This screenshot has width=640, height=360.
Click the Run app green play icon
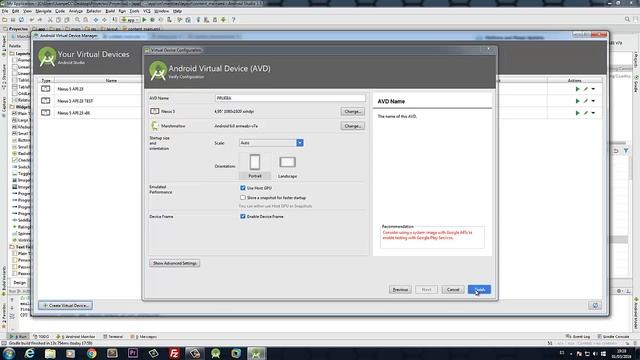coord(144,20)
